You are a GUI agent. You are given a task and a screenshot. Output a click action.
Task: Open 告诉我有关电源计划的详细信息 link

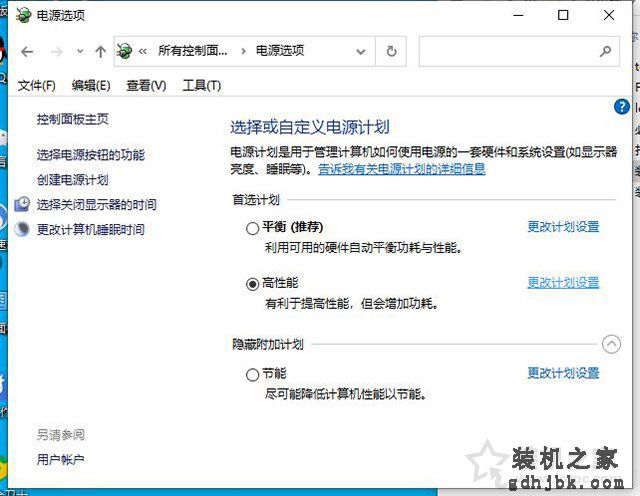pos(402,169)
